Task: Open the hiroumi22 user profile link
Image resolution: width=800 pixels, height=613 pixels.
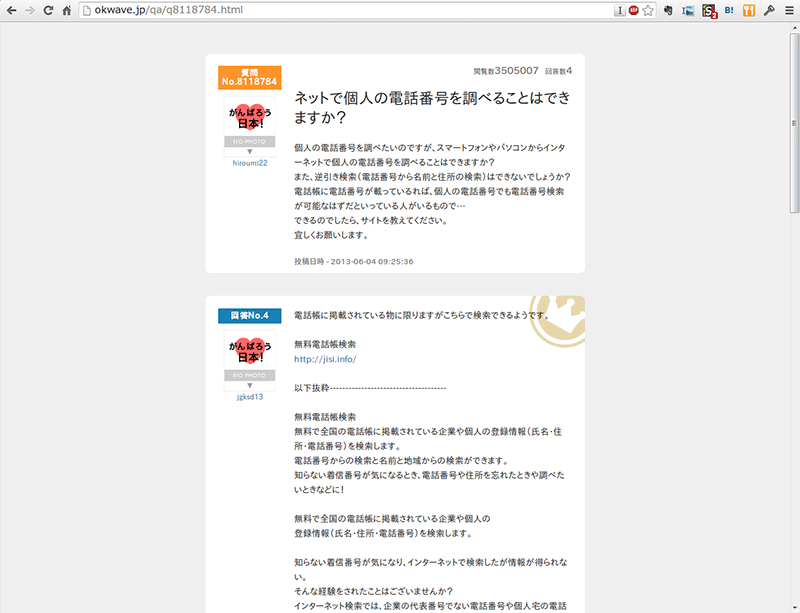Action: 250,163
